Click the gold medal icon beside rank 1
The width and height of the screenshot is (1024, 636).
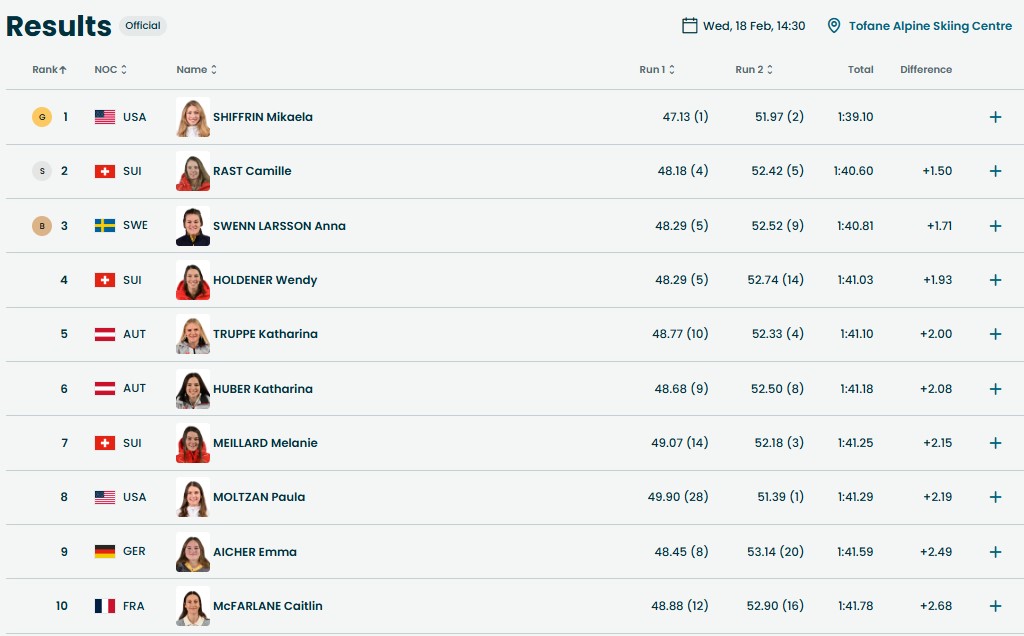click(x=41, y=117)
